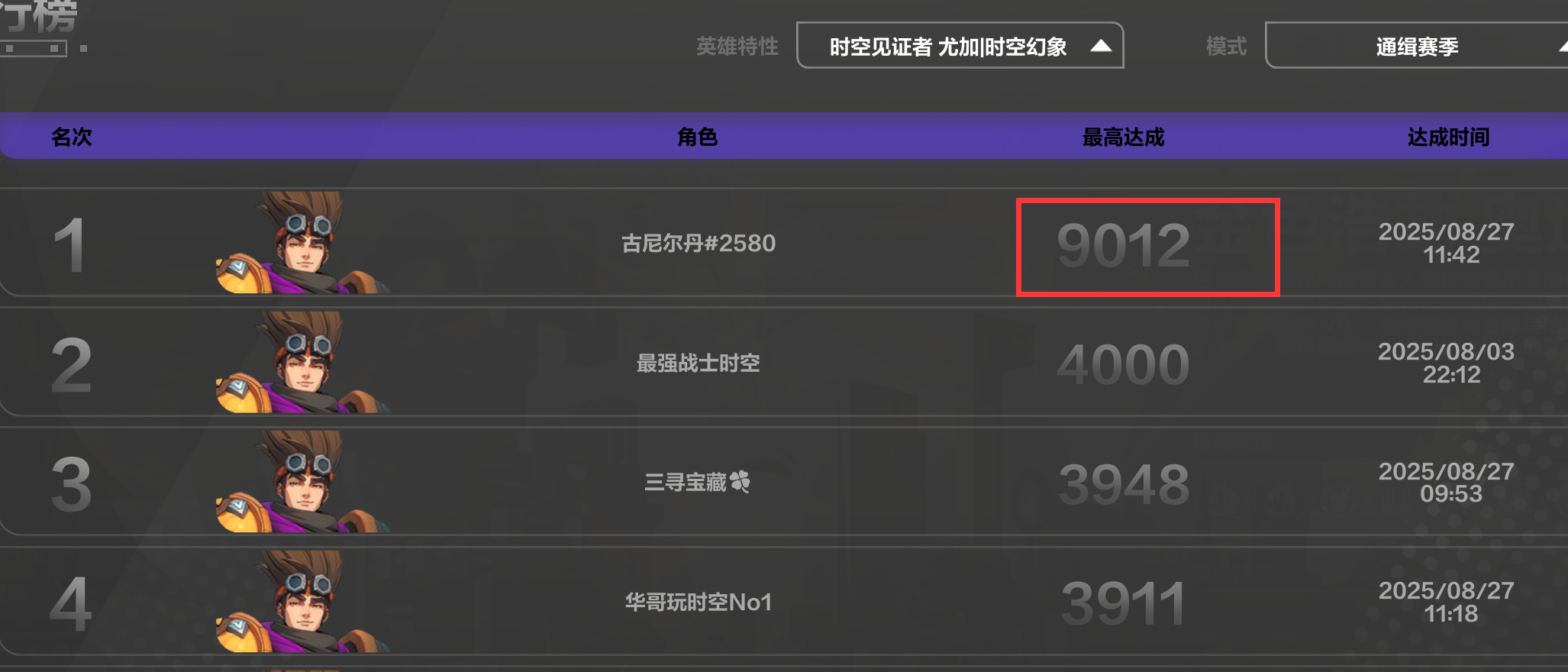The height and width of the screenshot is (672, 1568).
Task: Click the highlighted 9012 score
Action: (x=1123, y=246)
